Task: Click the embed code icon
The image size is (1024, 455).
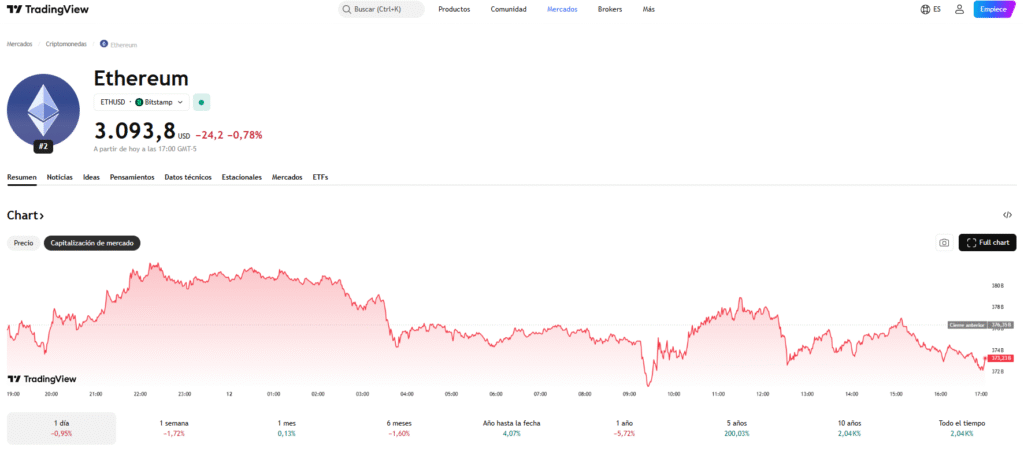Action: click(1007, 215)
